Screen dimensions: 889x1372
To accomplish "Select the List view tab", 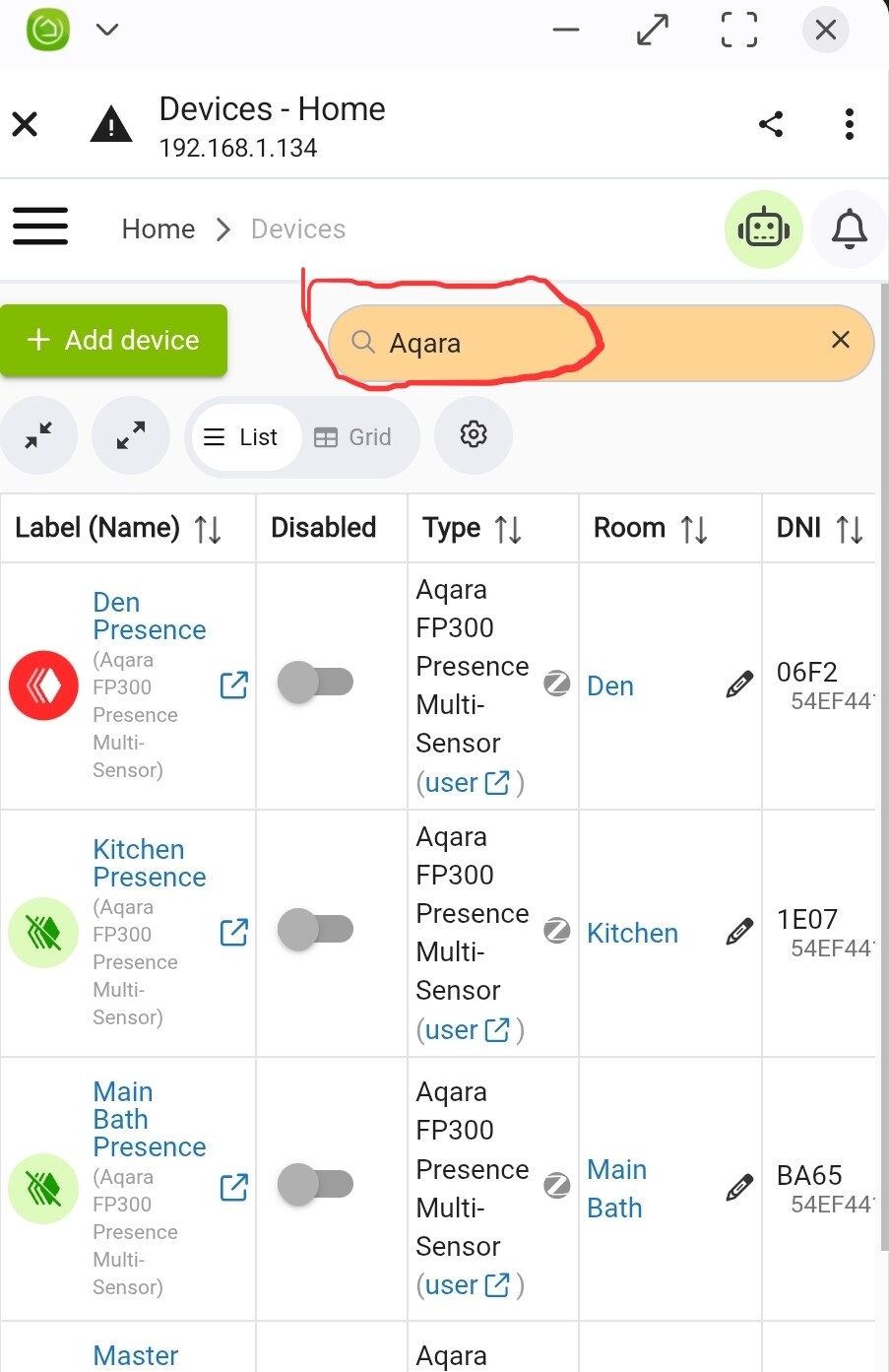I will tap(241, 437).
